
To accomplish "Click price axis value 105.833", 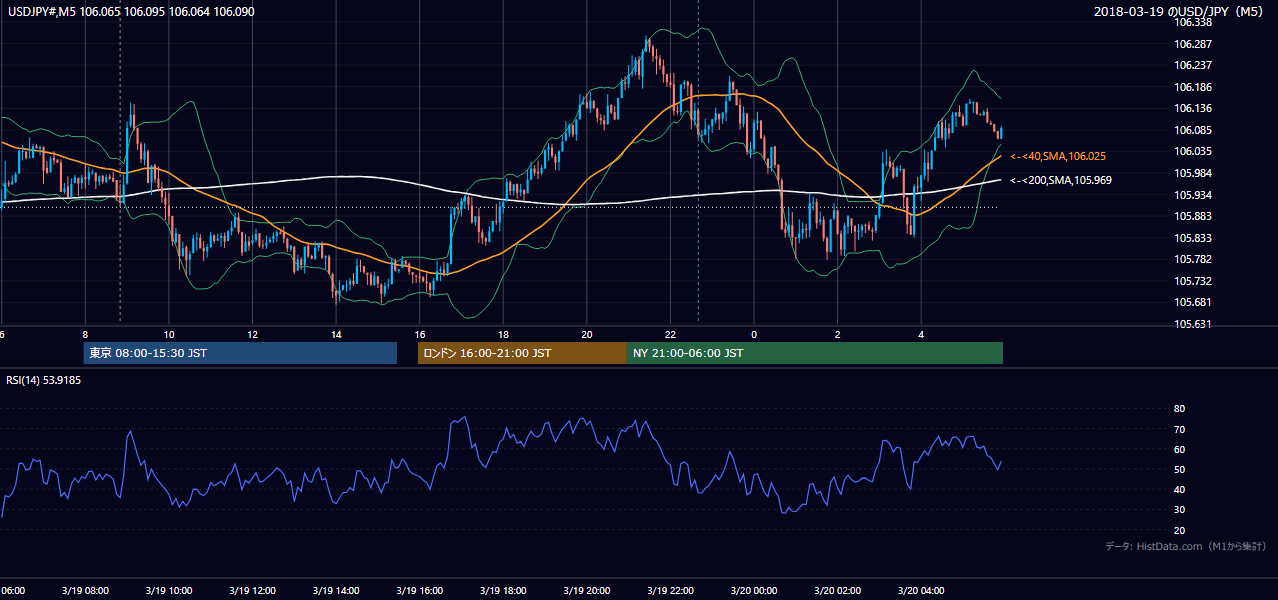I will coord(1194,238).
